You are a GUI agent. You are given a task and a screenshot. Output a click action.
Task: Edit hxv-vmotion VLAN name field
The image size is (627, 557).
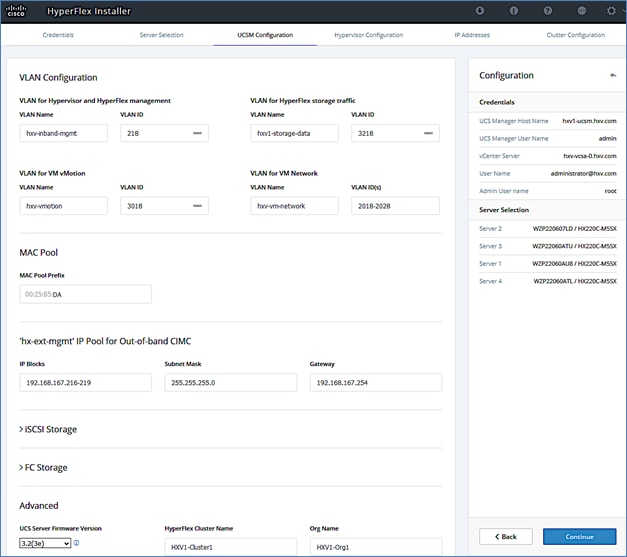64,206
